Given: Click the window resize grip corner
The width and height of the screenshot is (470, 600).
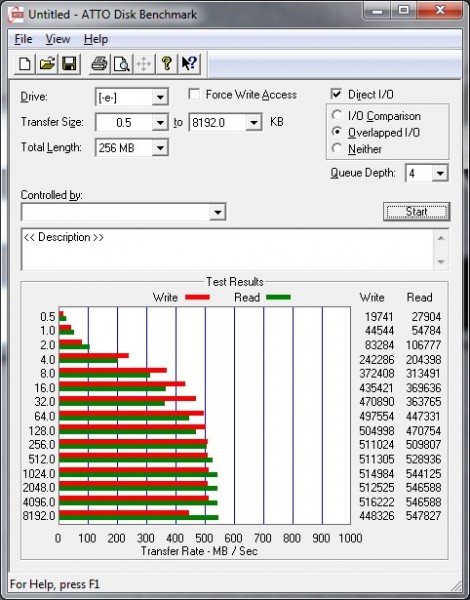Looking at the screenshot, I should pyautogui.click(x=455, y=585).
